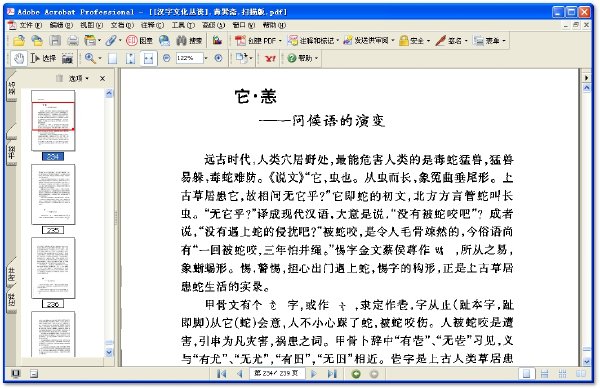The image size is (600, 389).
Task: Switch to Facing pages layout
Action: pos(581,374)
